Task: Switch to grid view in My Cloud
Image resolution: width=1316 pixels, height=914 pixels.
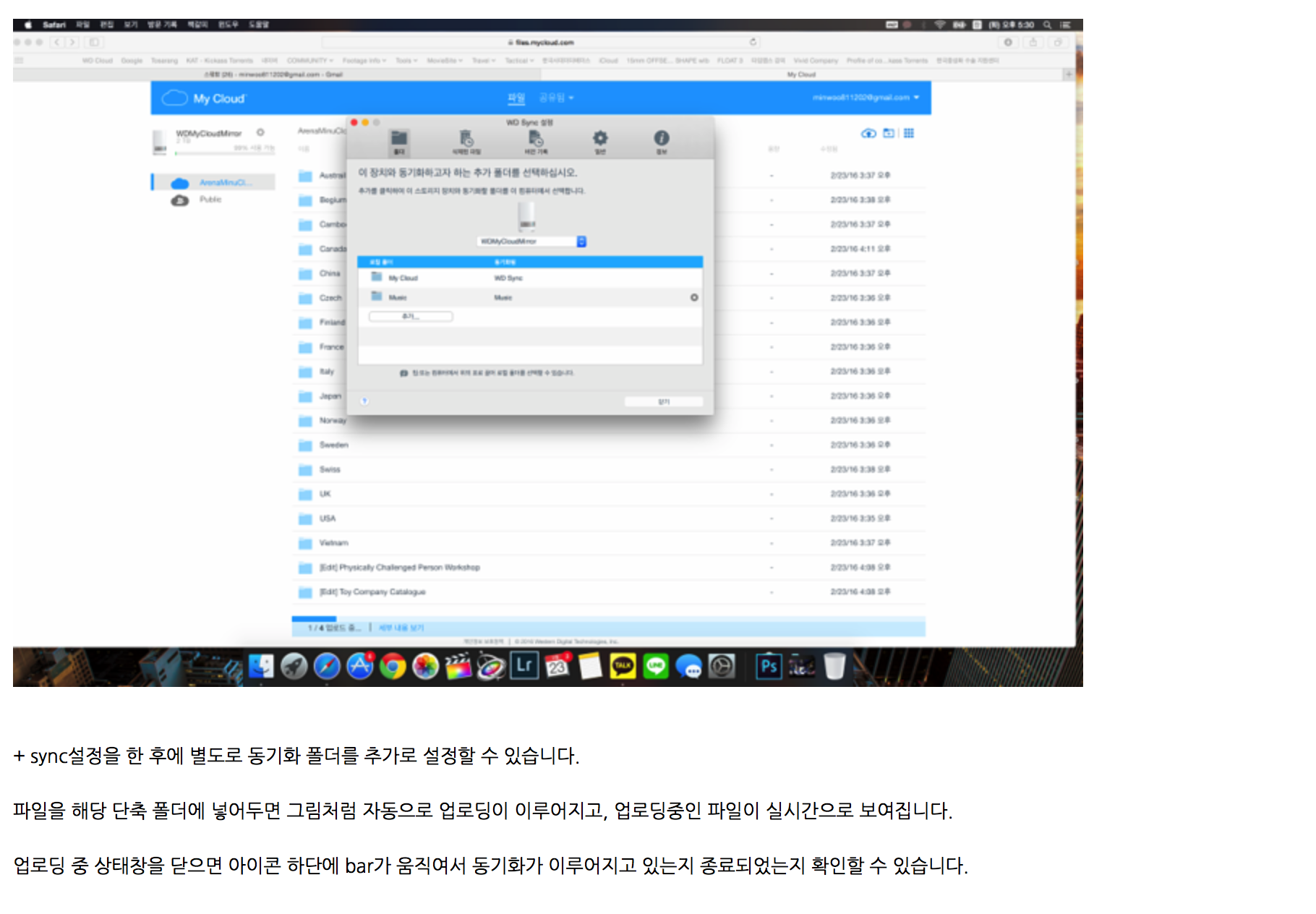Action: tap(909, 134)
